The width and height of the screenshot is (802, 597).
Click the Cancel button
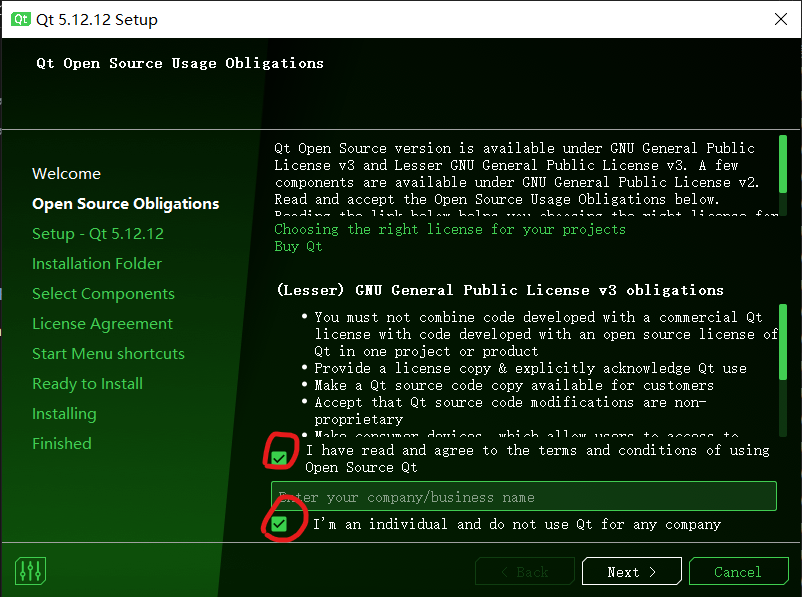pos(738,571)
